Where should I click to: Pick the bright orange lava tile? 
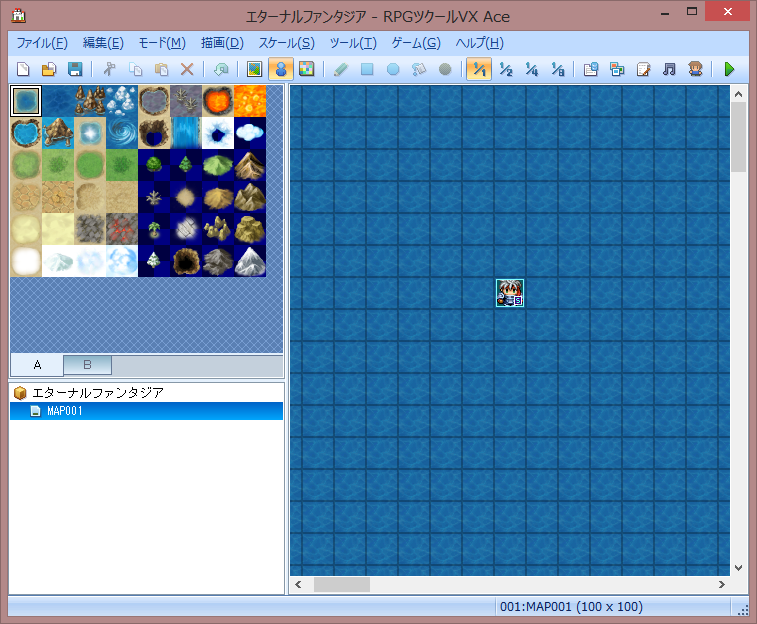click(250, 101)
